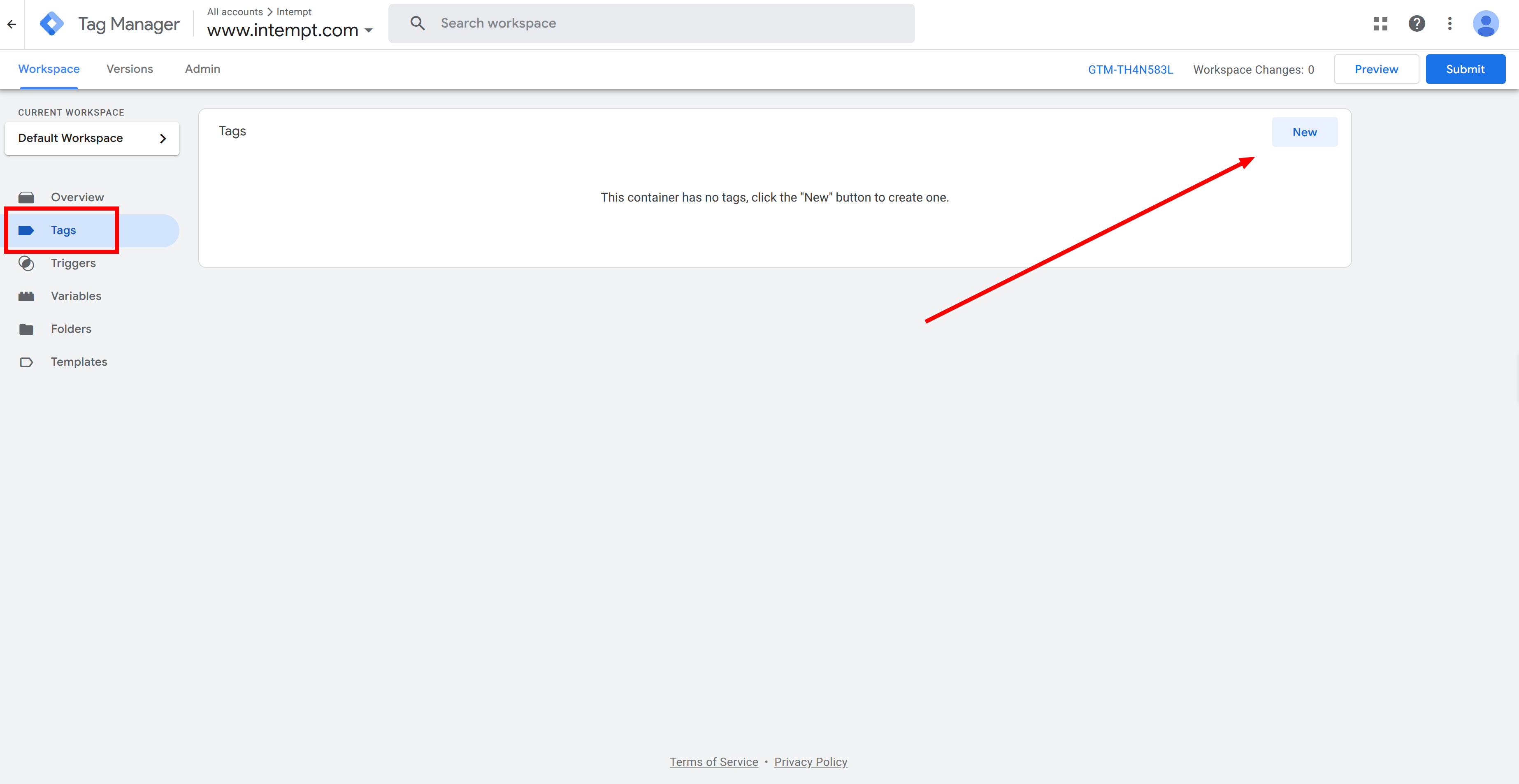Click the search magnifier icon

[418, 23]
